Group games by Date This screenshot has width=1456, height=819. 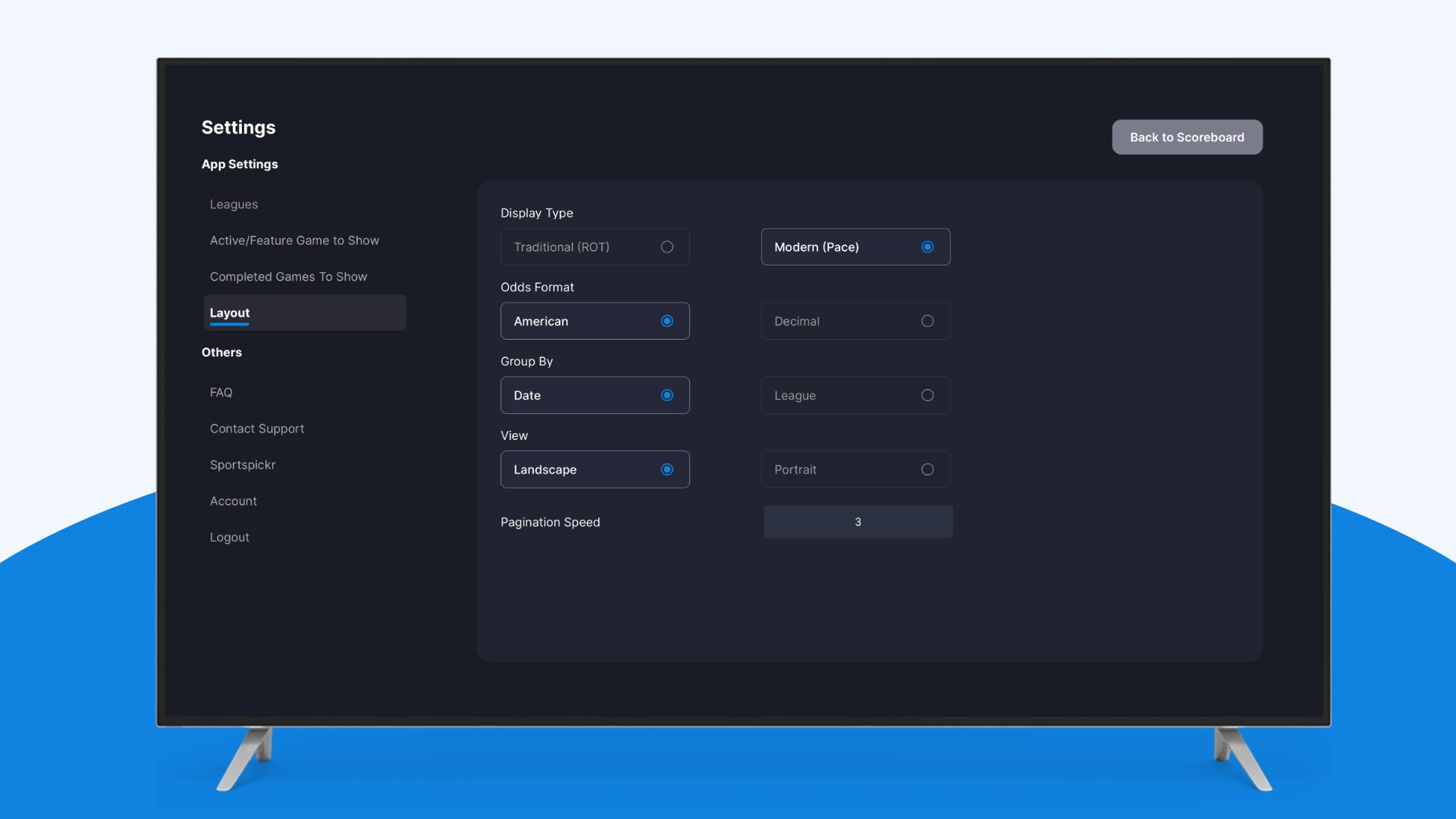[x=595, y=396]
